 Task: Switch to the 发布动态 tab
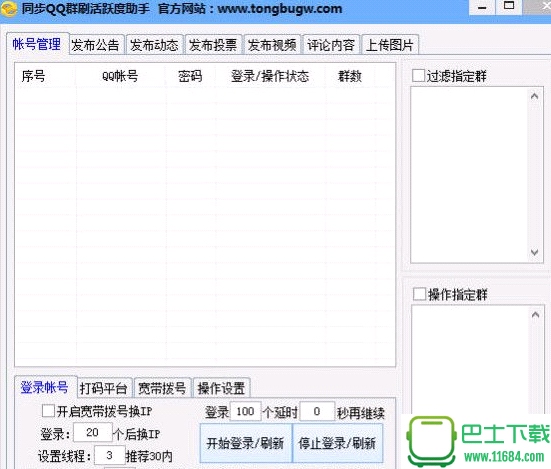155,45
